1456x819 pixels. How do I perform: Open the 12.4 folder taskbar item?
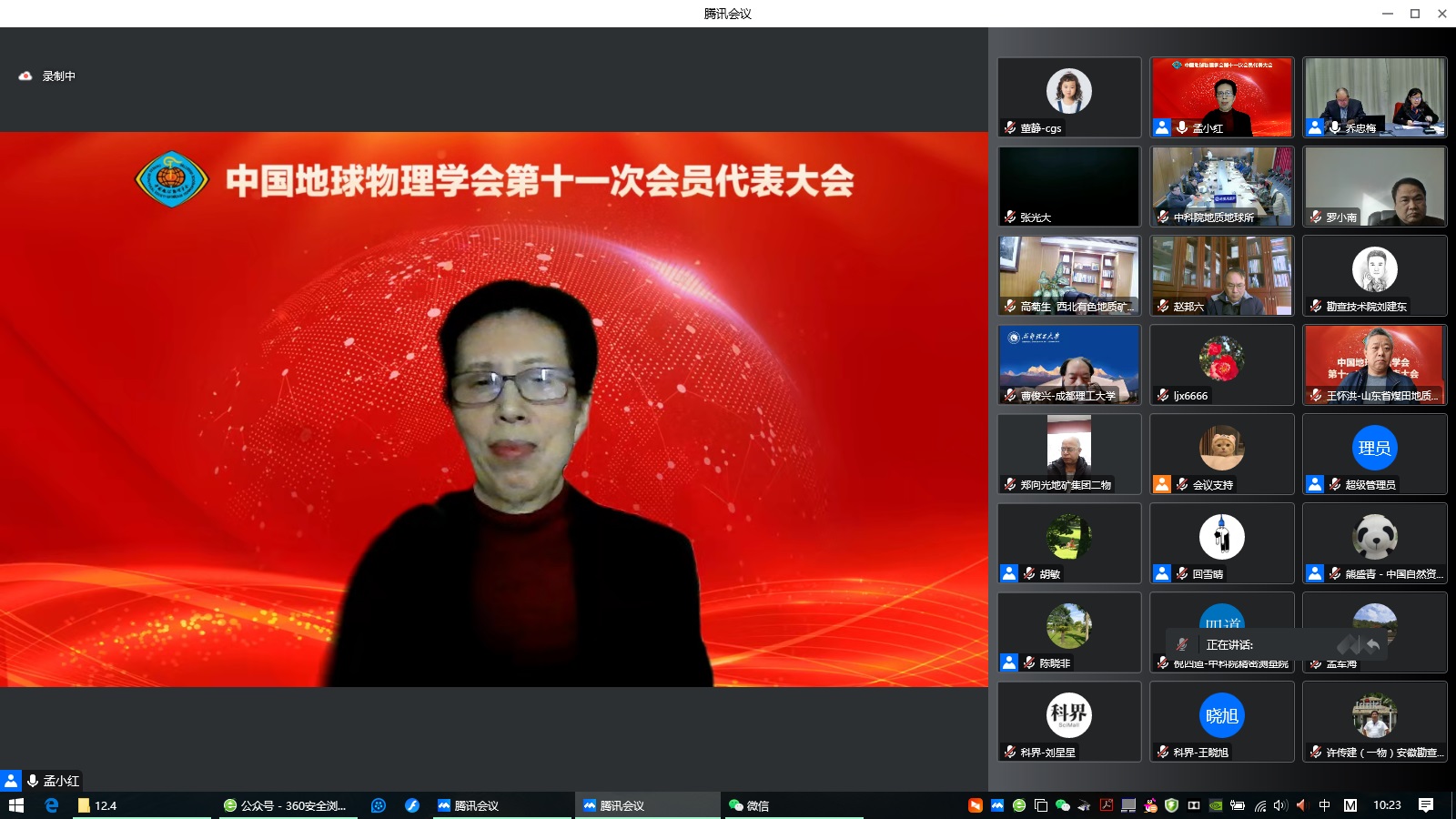pos(141,805)
